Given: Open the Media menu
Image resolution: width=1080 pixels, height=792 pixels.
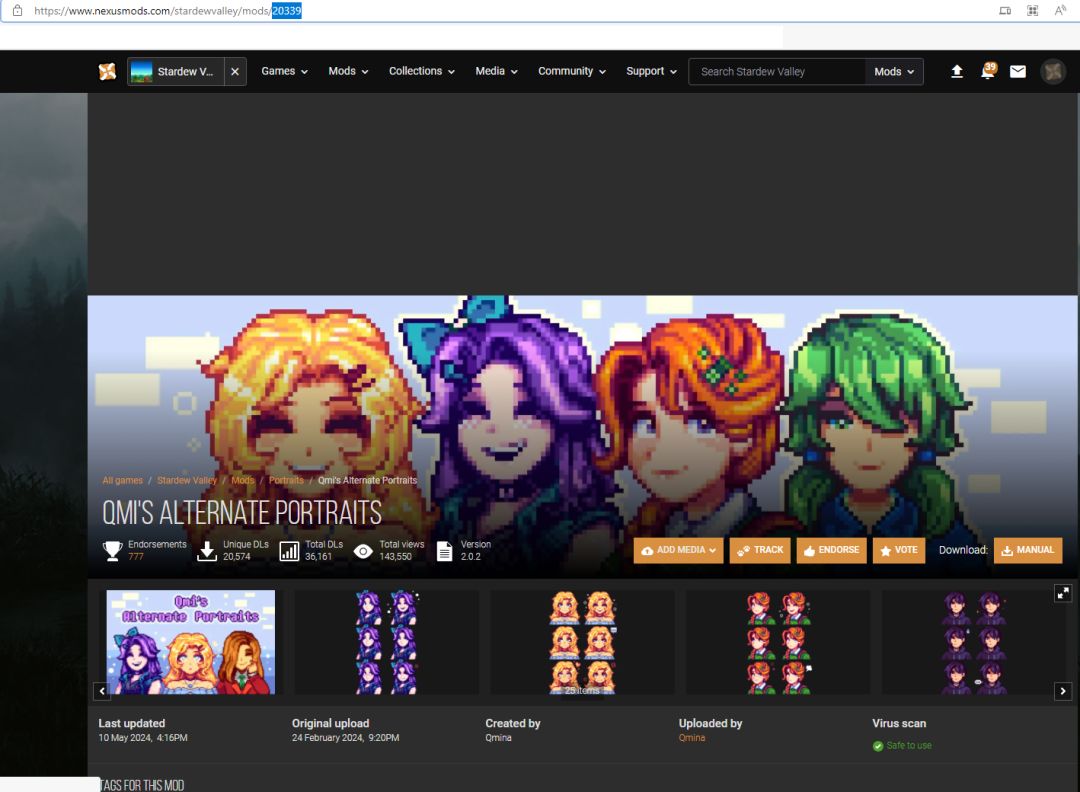Looking at the screenshot, I should 496,71.
